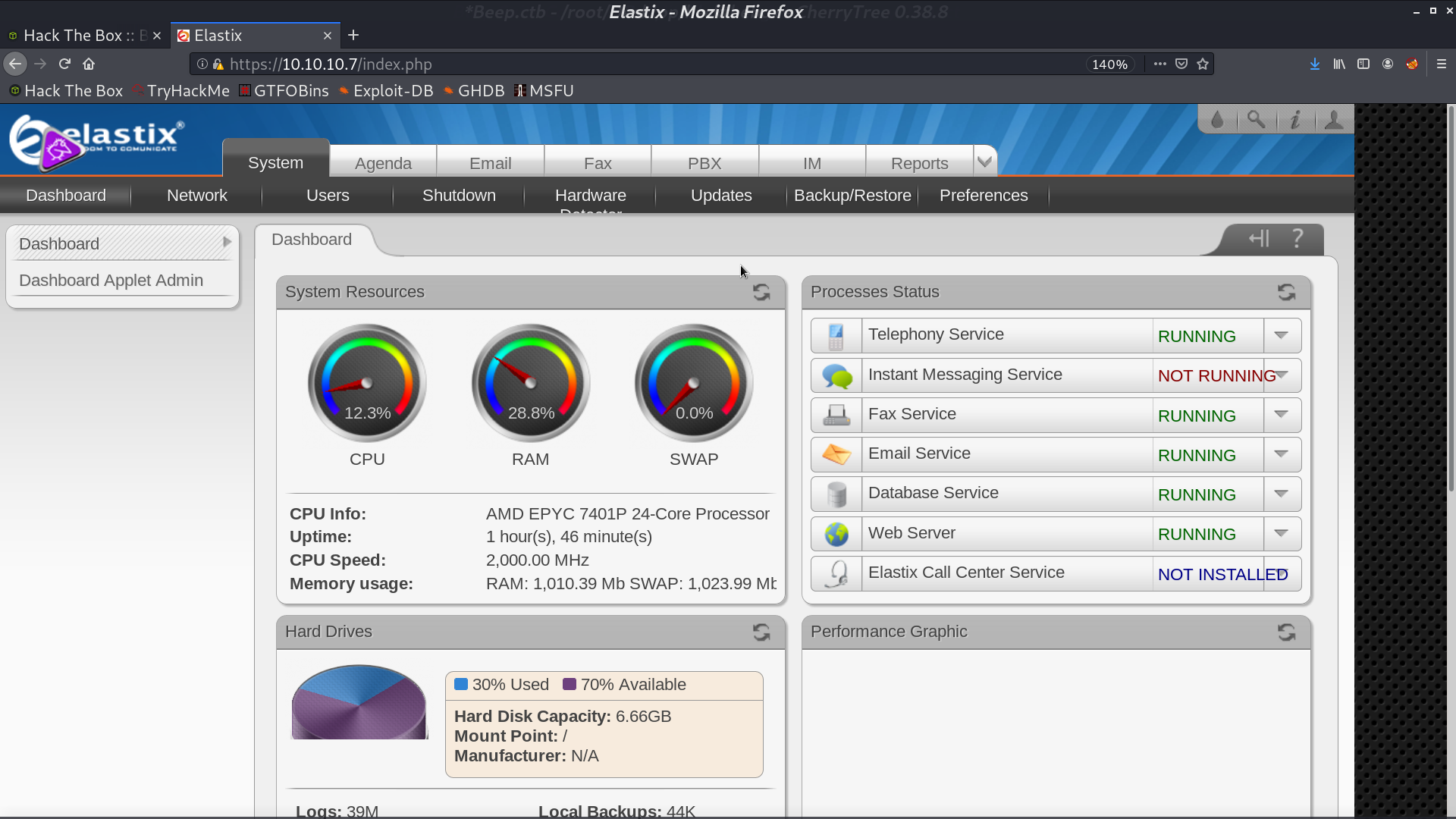Expand Fax Service options dropdown
This screenshot has width=1456, height=819.
[1282, 414]
